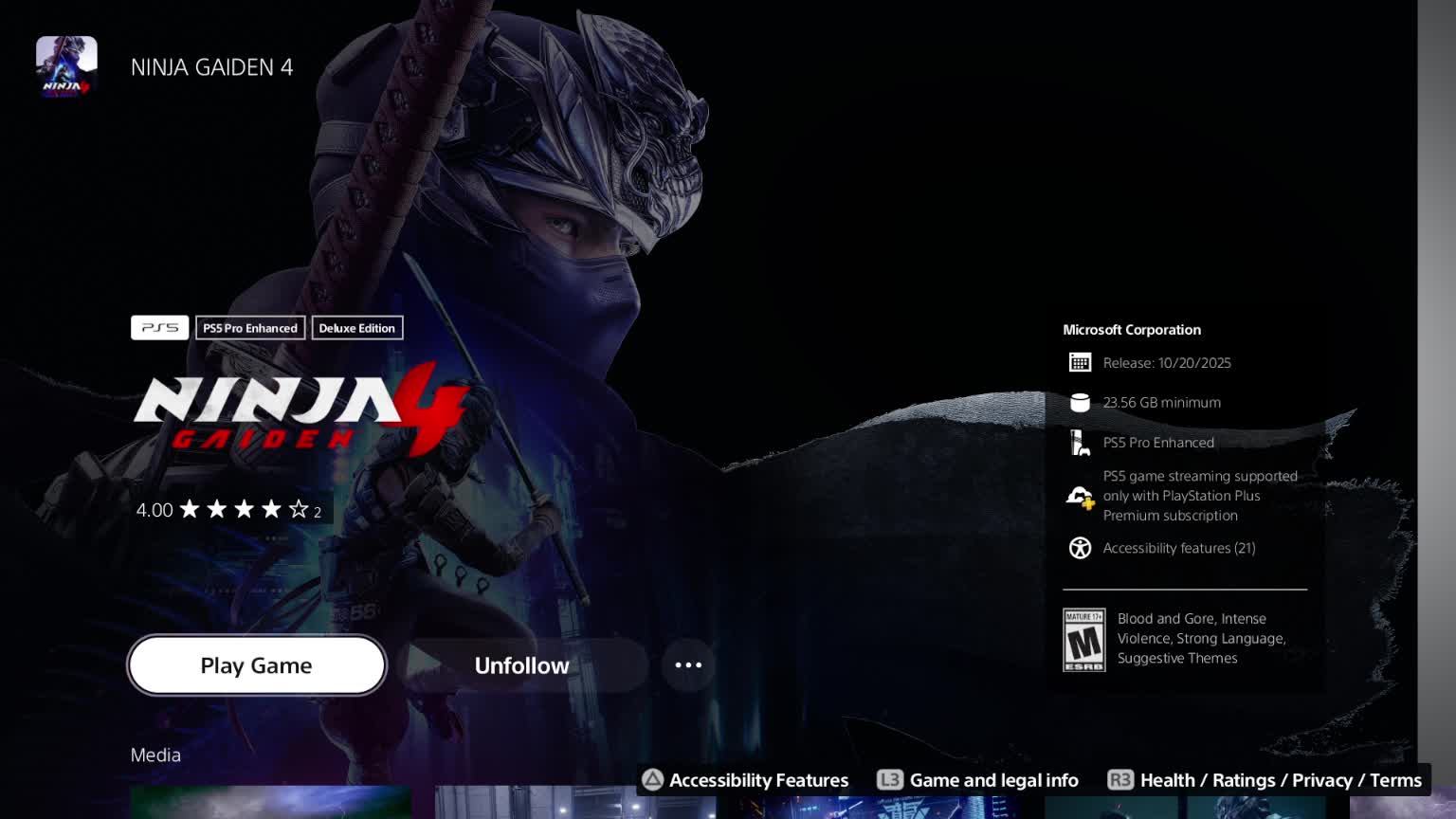
Task: Click the storage size disk icon
Action: pos(1080,403)
